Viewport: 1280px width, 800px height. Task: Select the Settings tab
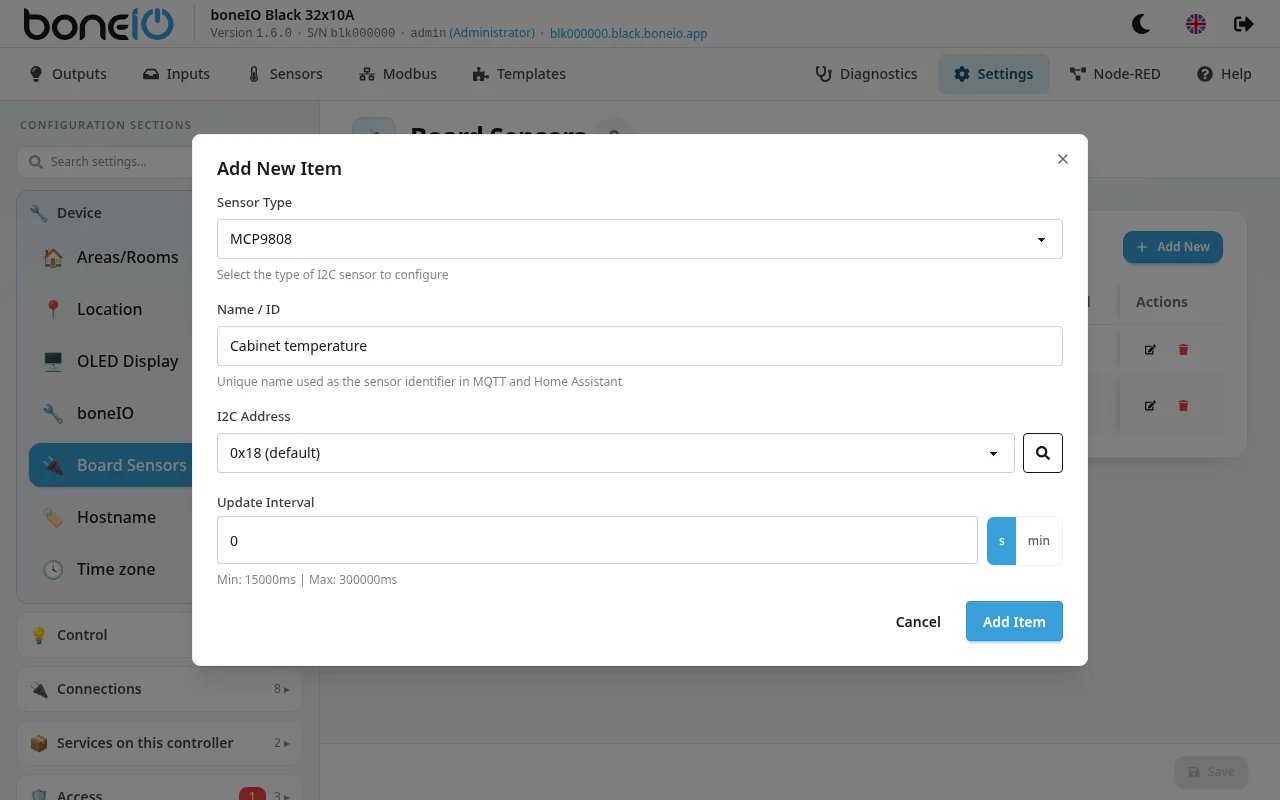[x=993, y=74]
